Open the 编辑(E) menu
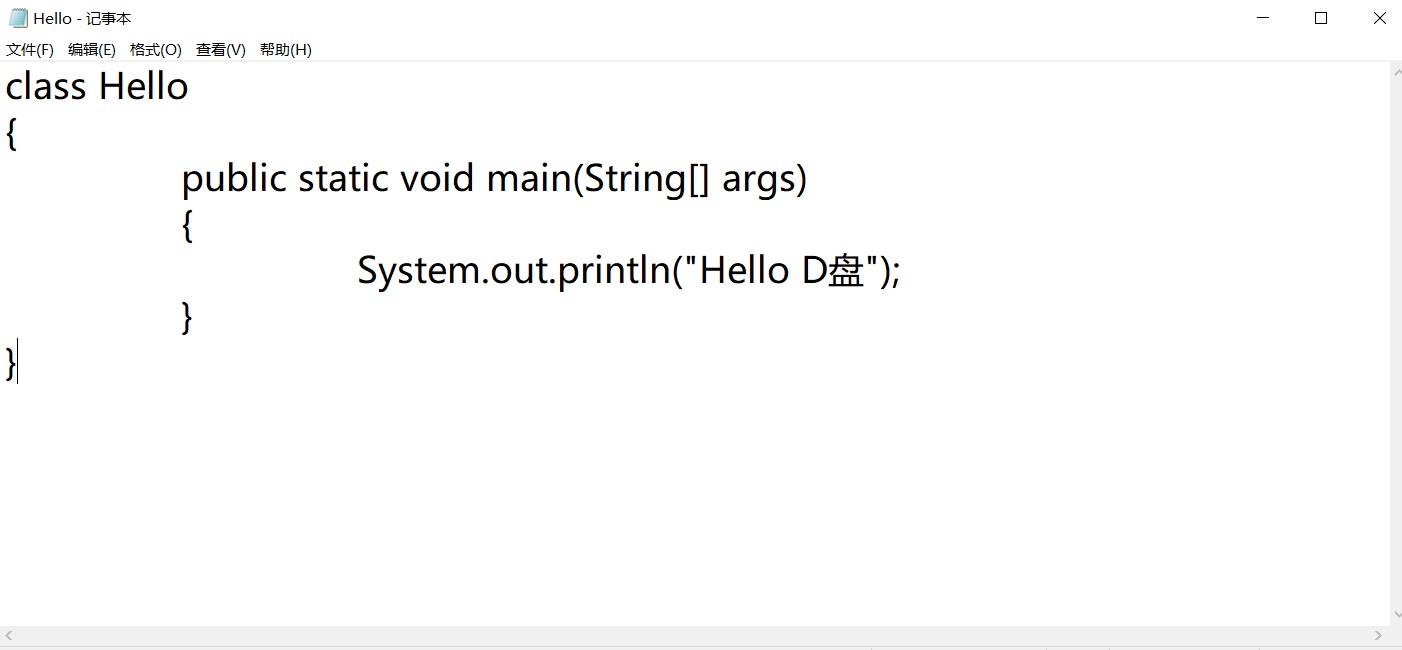 point(92,50)
